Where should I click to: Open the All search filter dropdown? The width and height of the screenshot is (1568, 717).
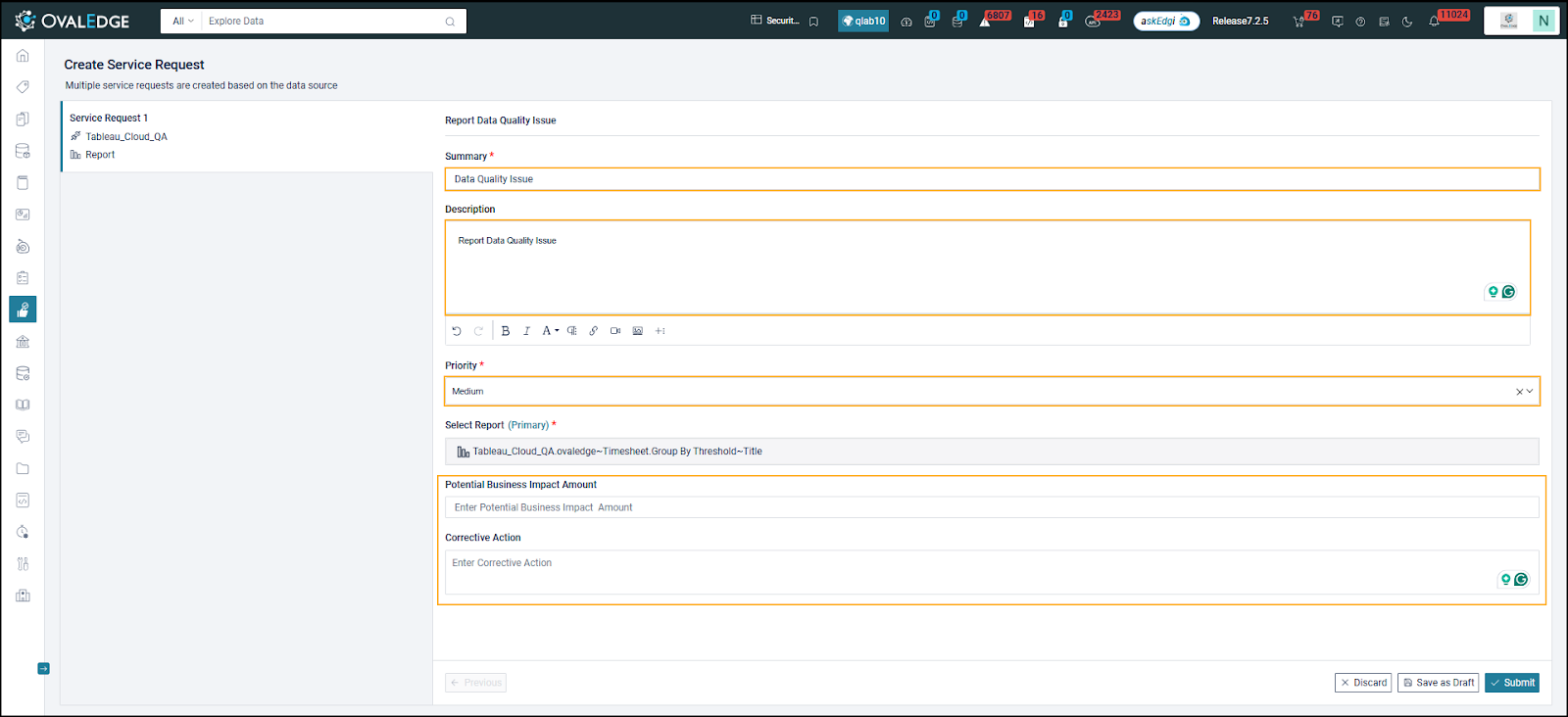pos(182,21)
